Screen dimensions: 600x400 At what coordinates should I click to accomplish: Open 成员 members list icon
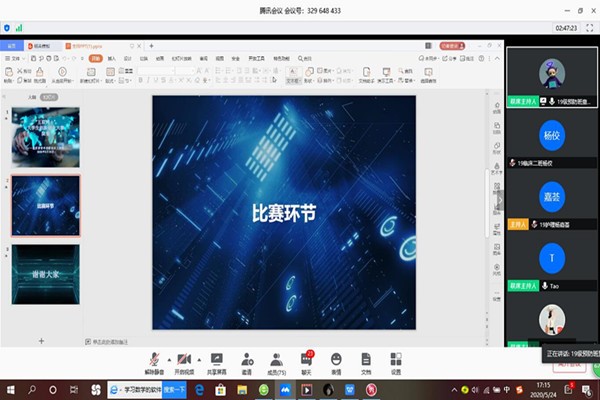pos(276,361)
